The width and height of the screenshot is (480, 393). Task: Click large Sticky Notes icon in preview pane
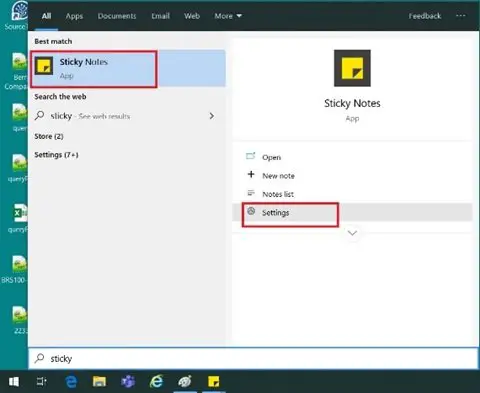[x=352, y=68]
